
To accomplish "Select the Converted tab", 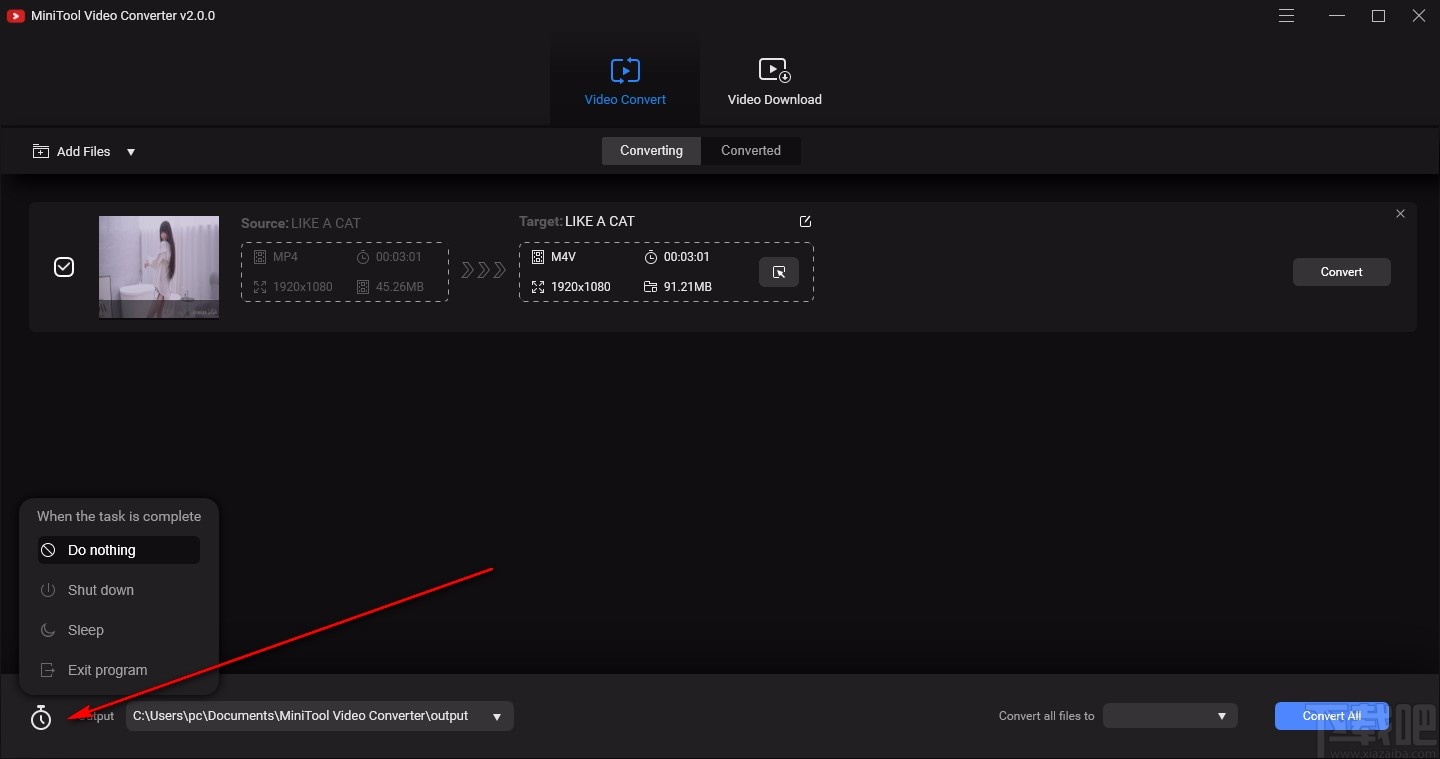I will tap(751, 151).
